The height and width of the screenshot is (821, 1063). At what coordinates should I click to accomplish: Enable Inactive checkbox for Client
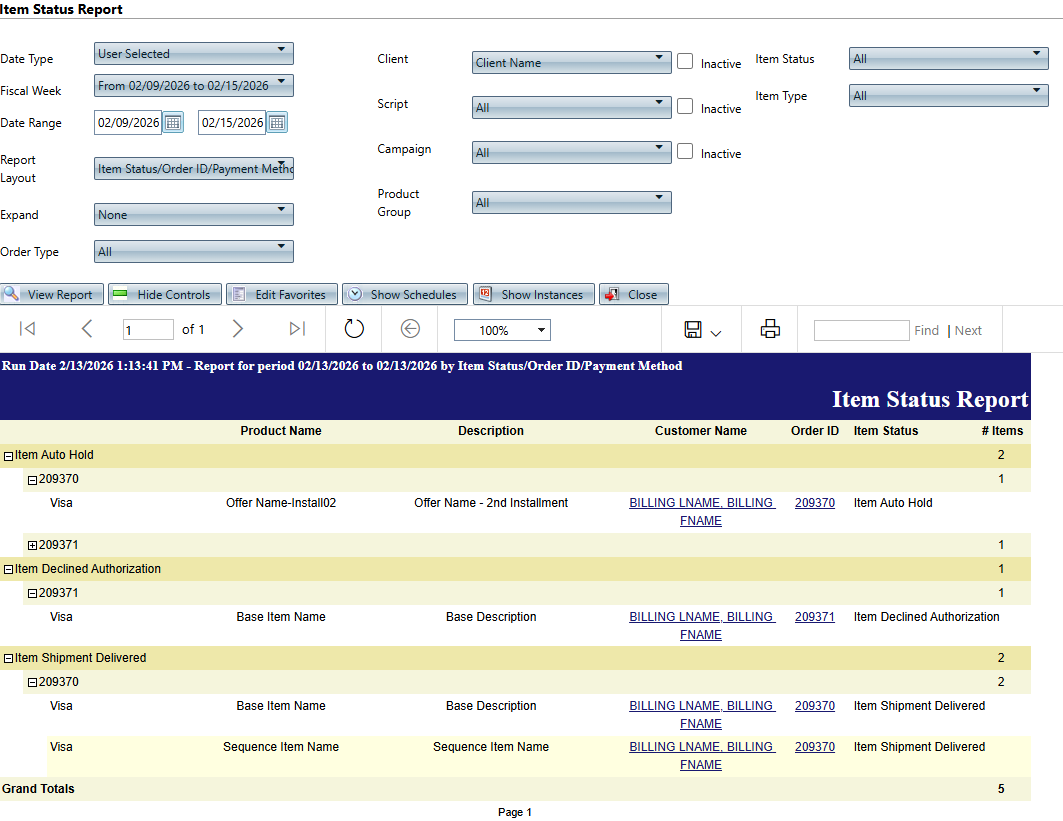tap(685, 61)
